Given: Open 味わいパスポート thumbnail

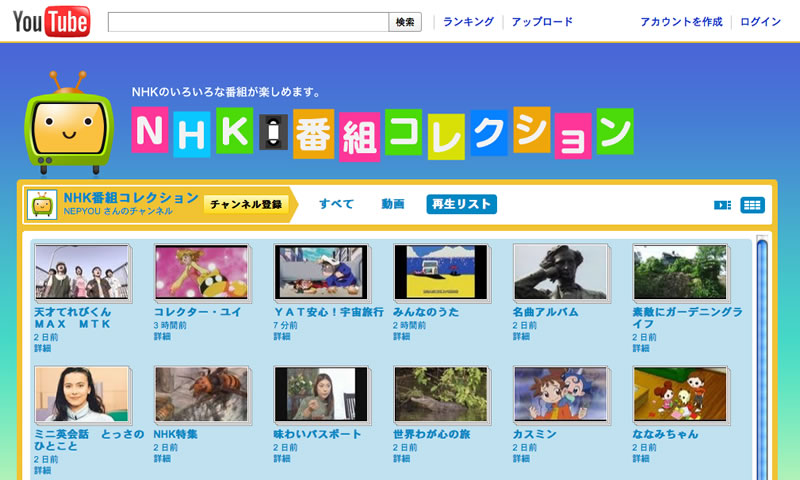Looking at the screenshot, I should click(321, 394).
